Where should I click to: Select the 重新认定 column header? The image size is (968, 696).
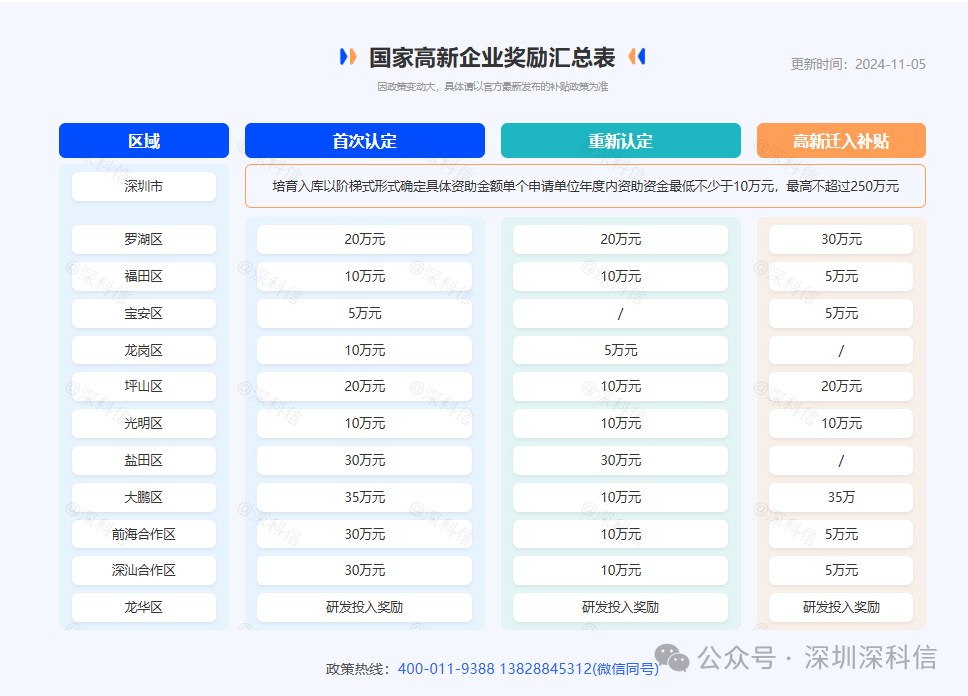(619, 140)
